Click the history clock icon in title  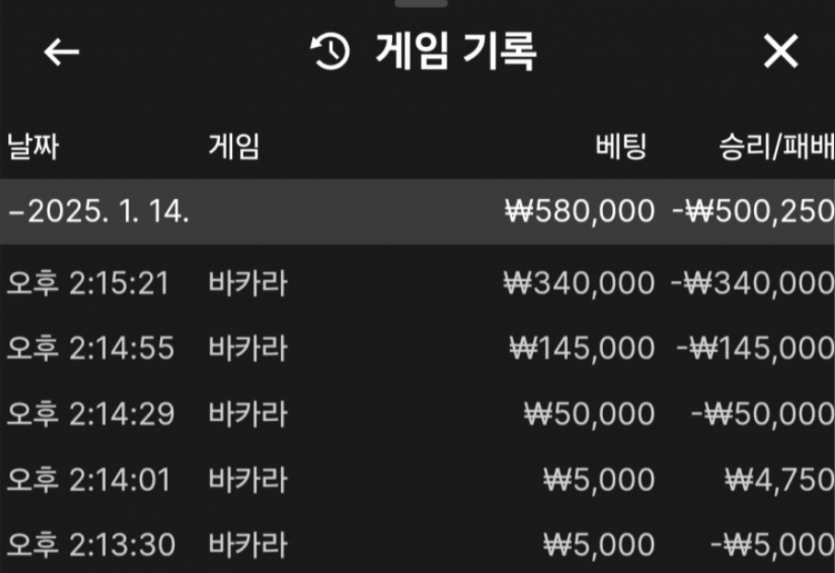click(x=330, y=51)
